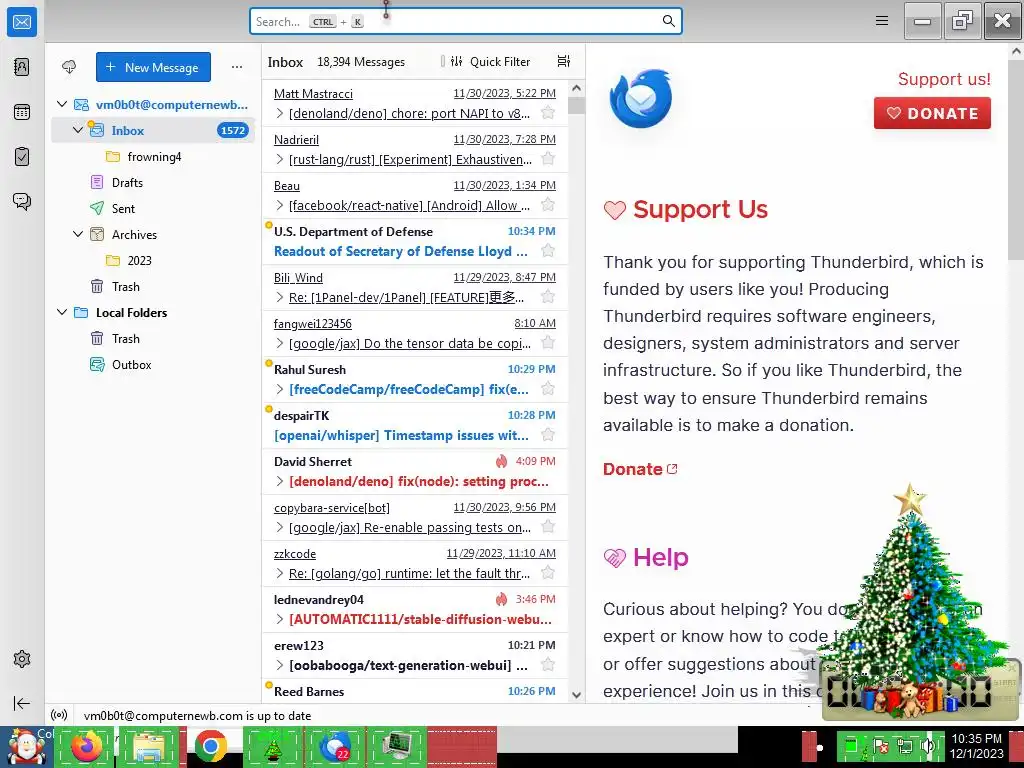The image size is (1024, 768).
Task: Open Thunderbird Settings gear
Action: pyautogui.click(x=22, y=659)
